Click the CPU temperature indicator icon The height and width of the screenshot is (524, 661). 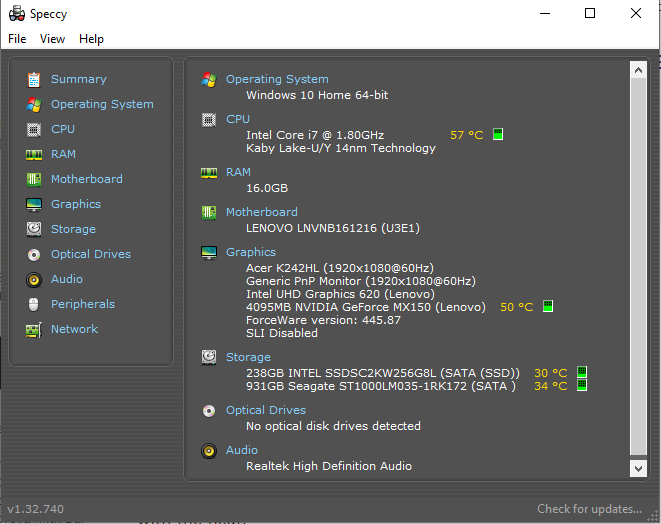click(x=497, y=135)
